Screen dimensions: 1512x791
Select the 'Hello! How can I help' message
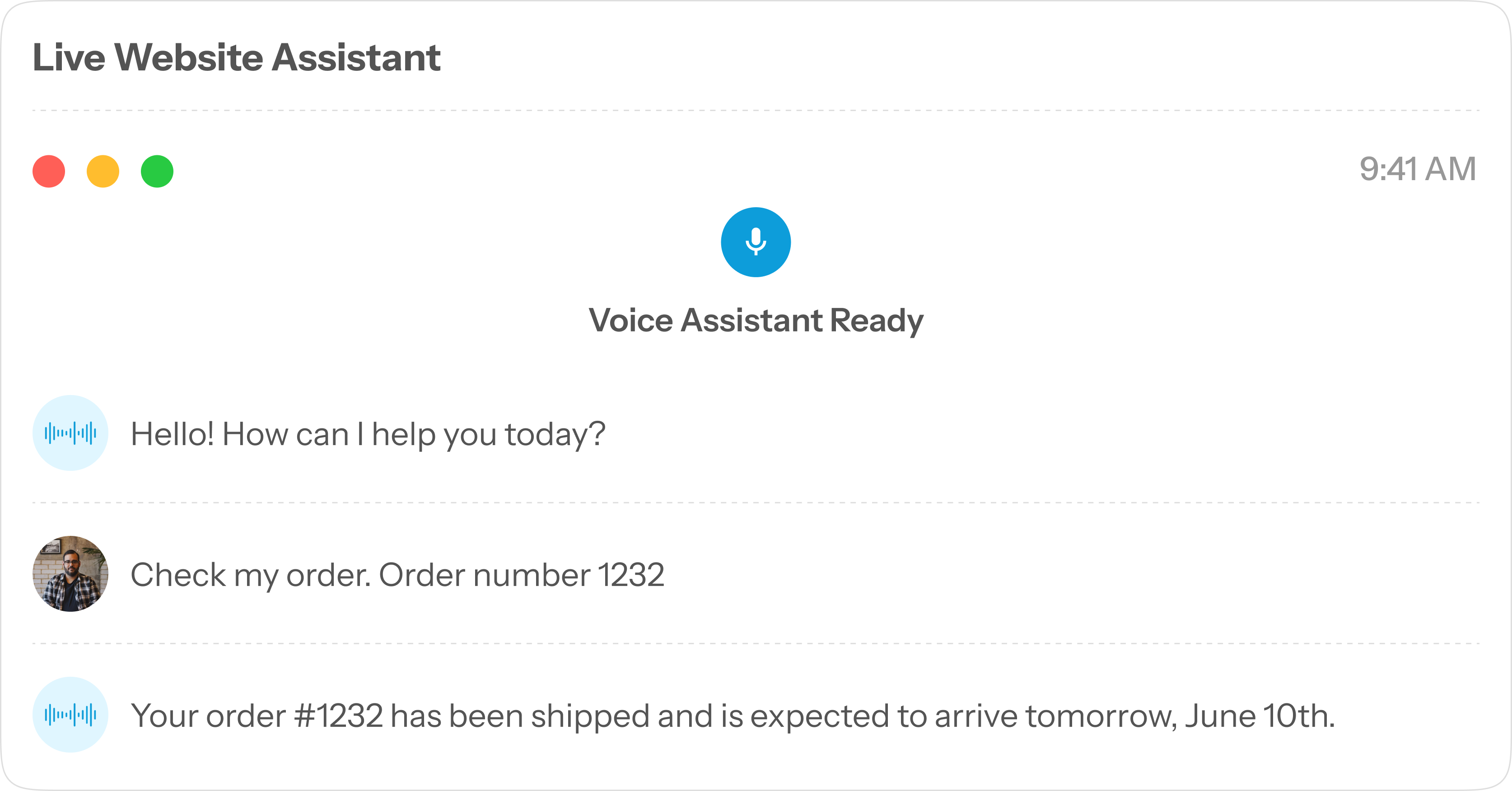(368, 434)
